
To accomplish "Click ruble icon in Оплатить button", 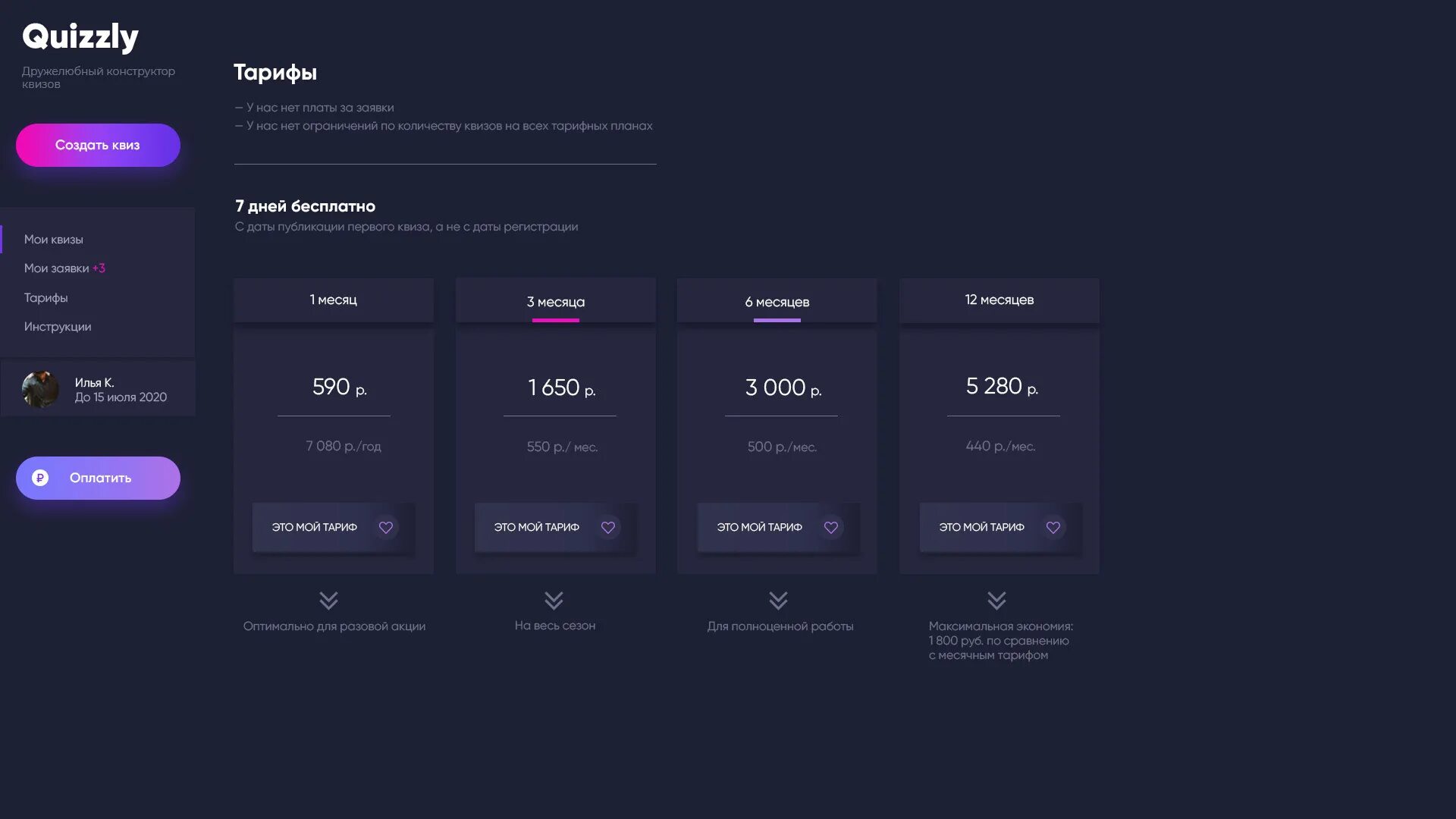I will tap(40, 478).
